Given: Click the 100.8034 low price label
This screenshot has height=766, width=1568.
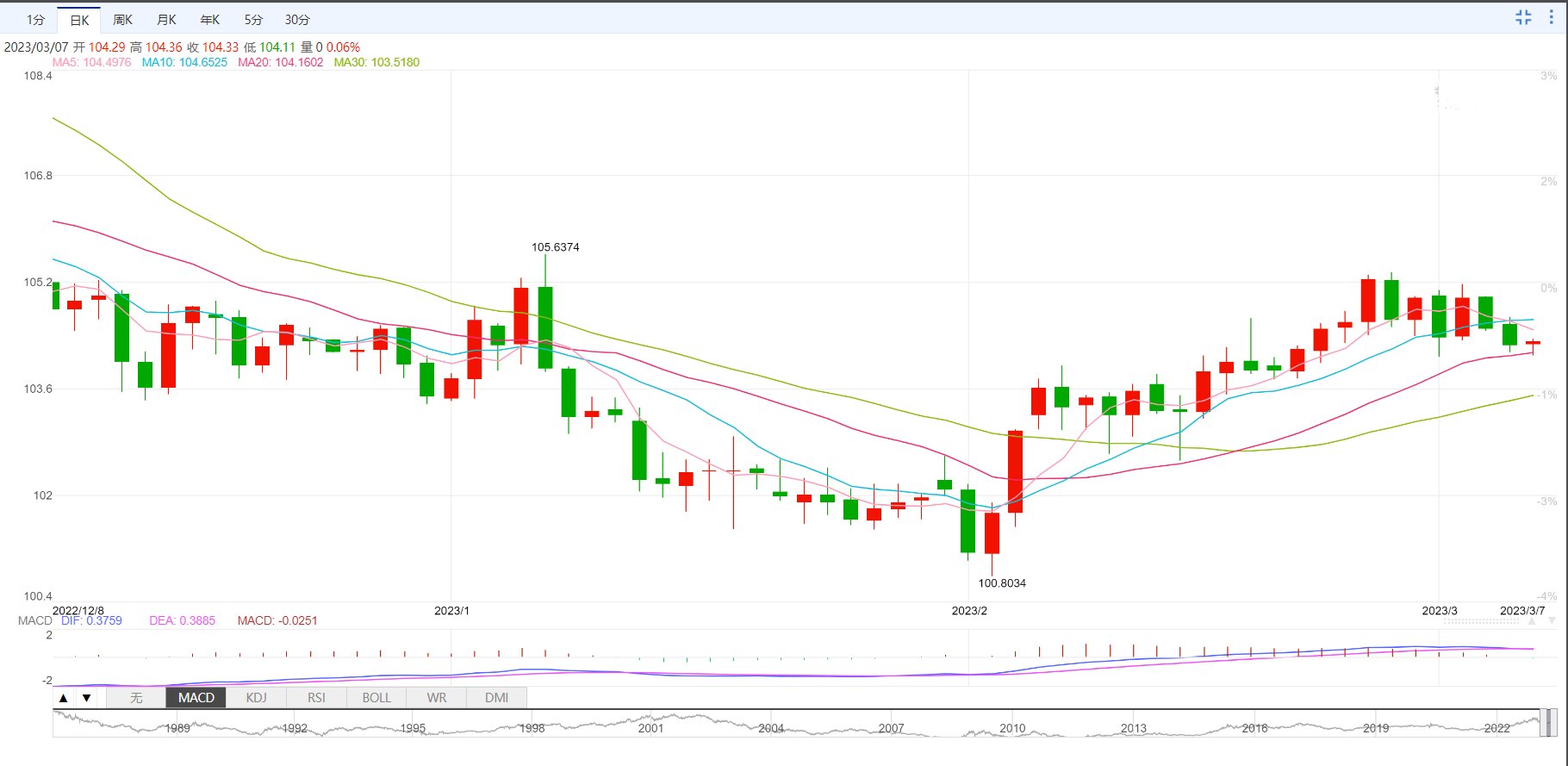Looking at the screenshot, I should pyautogui.click(x=1002, y=583).
